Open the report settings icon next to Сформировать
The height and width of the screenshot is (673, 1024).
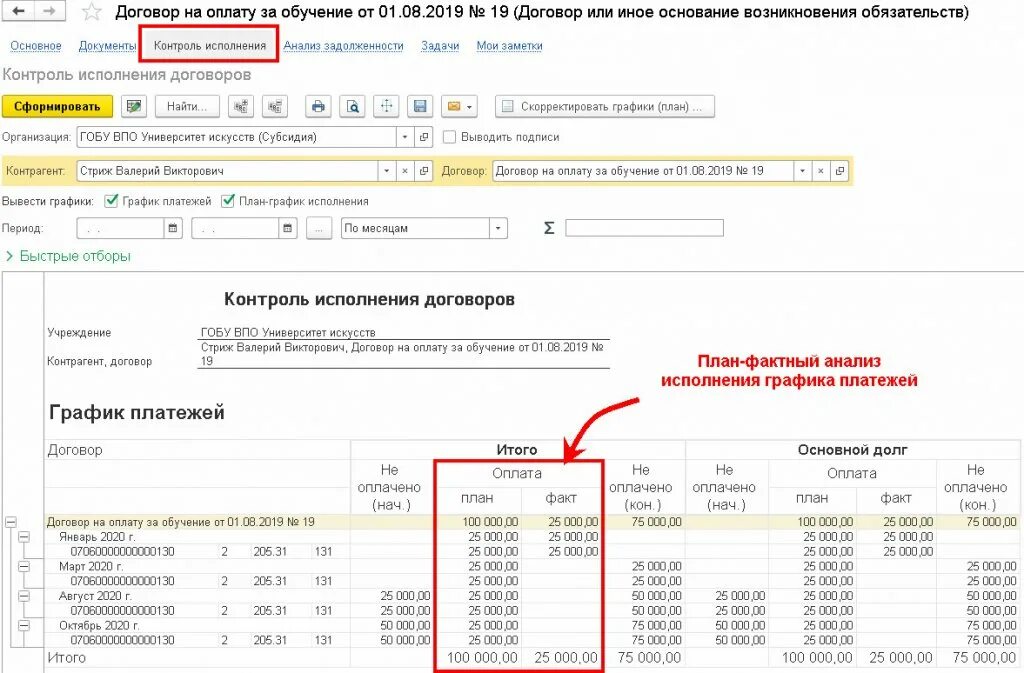[x=134, y=106]
